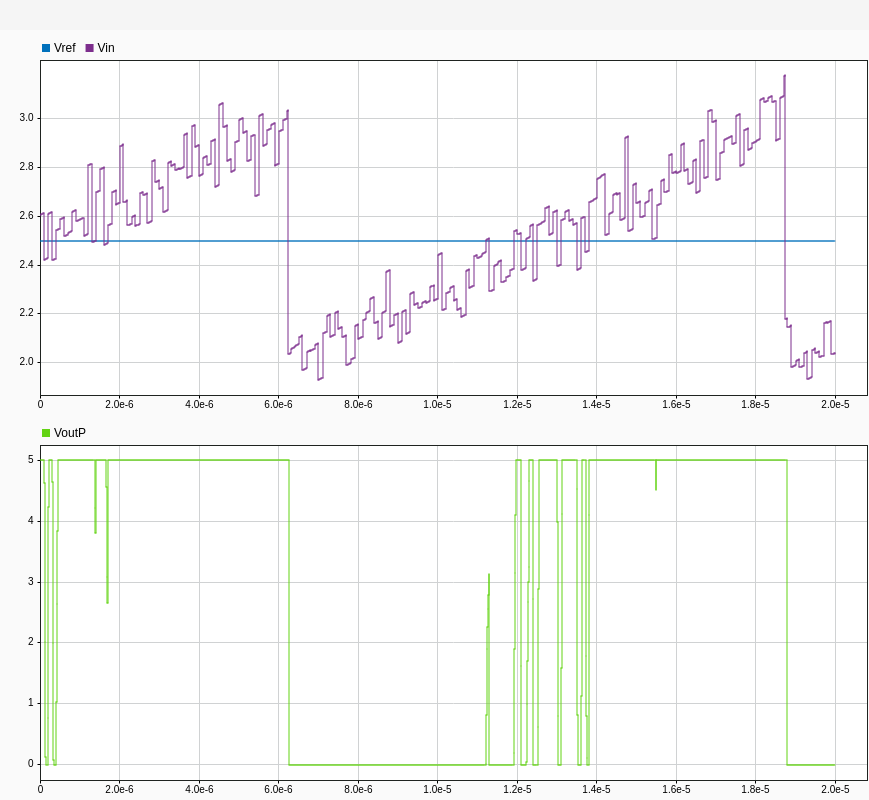Toggle the Vref signal legend label

[x=64, y=48]
